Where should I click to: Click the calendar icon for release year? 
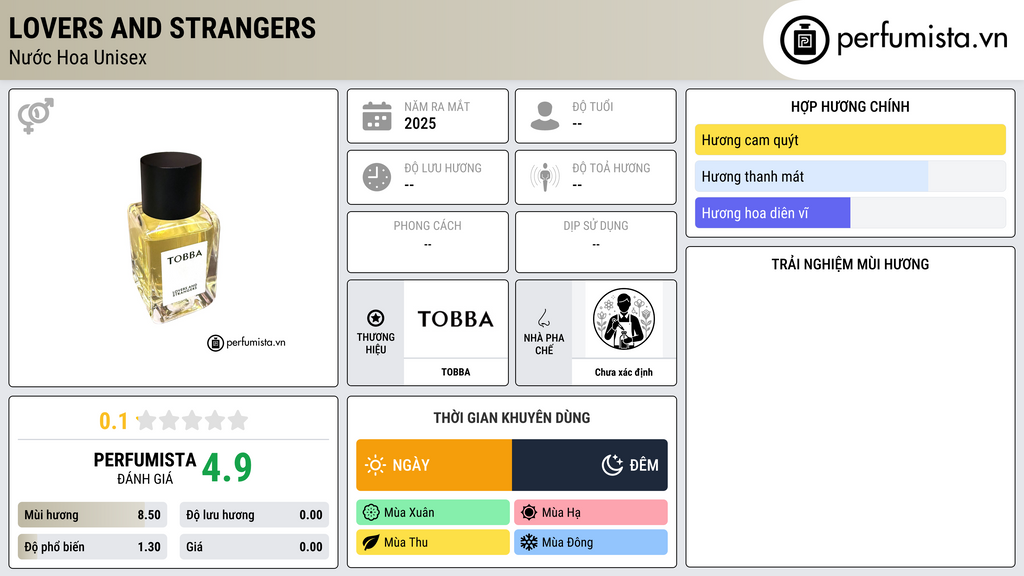pos(377,116)
